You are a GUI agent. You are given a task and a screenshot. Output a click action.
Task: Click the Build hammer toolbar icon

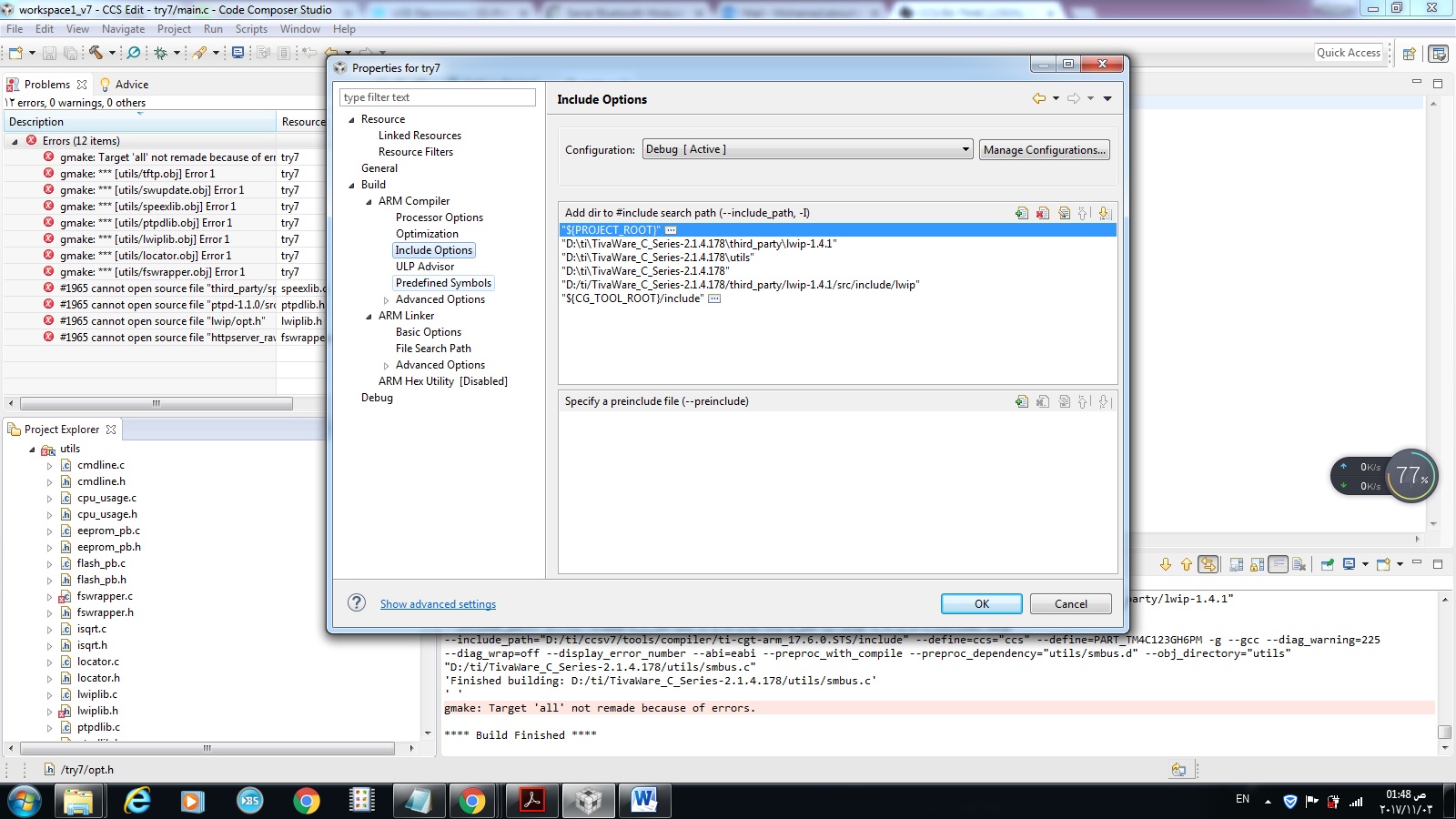[x=96, y=53]
